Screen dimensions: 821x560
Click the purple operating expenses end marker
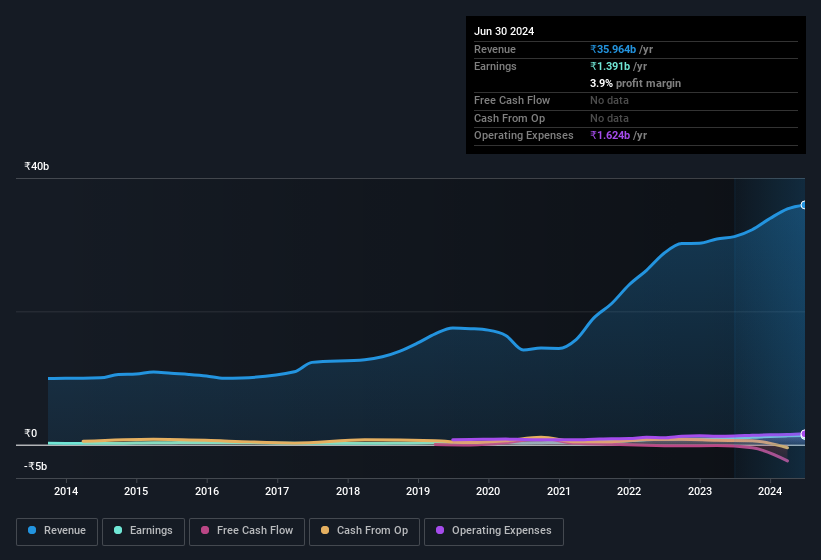(x=804, y=434)
